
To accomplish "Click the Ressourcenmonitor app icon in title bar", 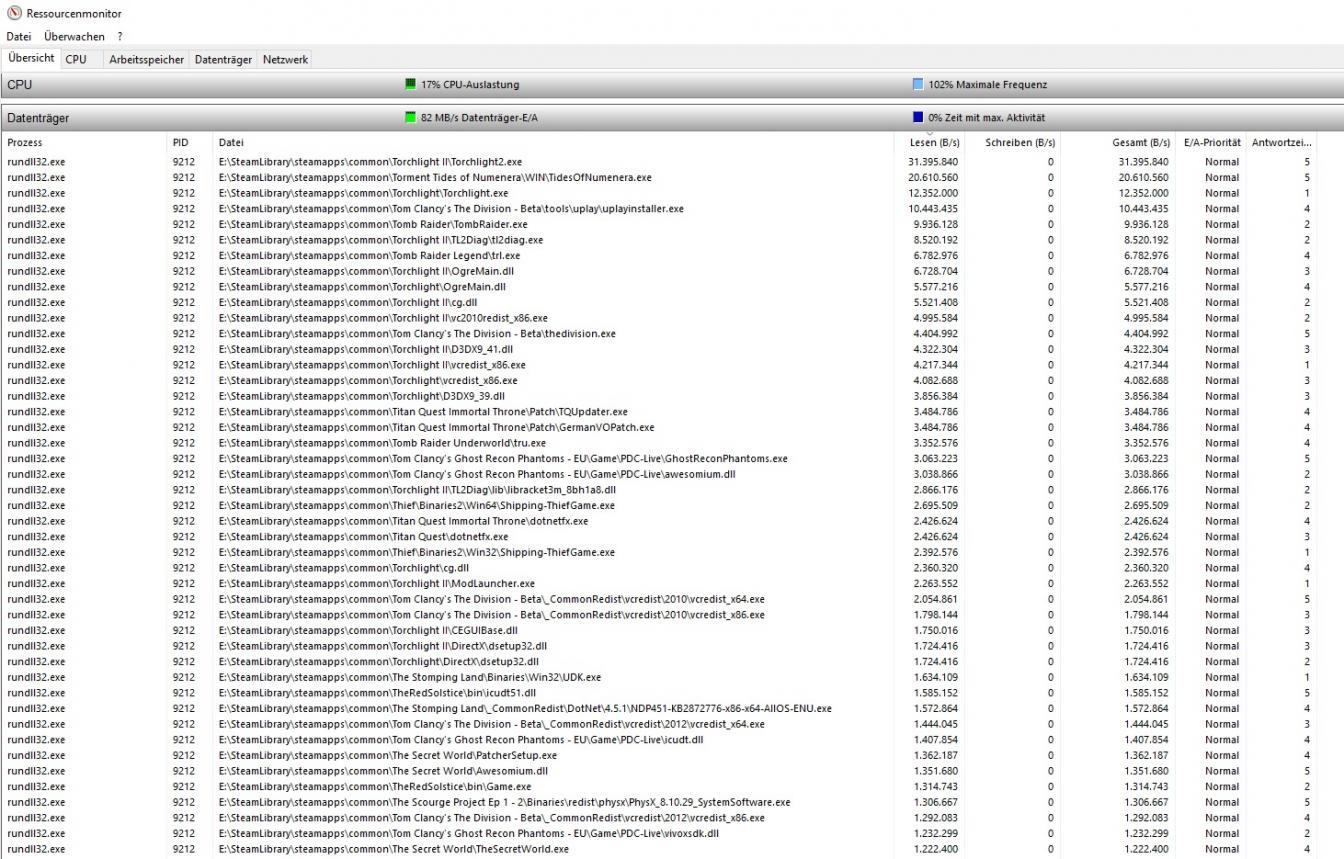I will point(14,14).
